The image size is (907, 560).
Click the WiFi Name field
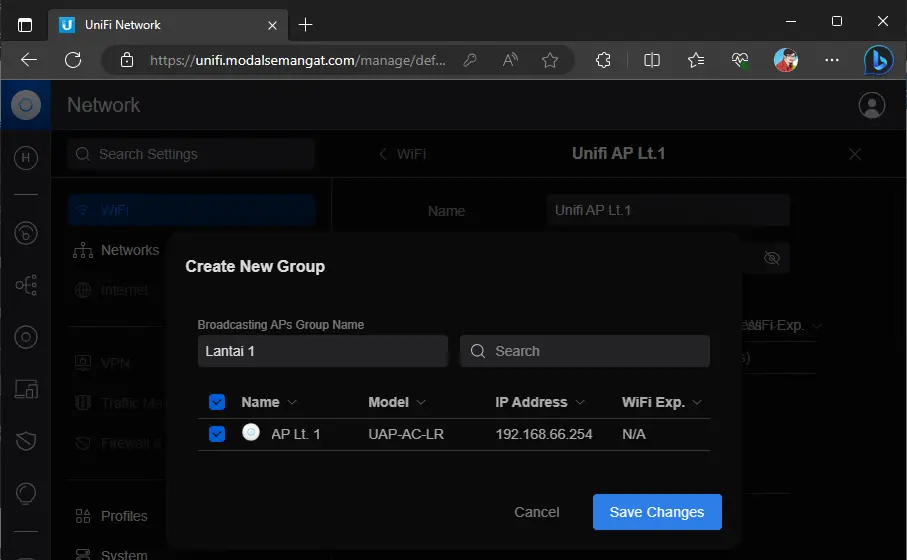pyautogui.click(x=668, y=210)
